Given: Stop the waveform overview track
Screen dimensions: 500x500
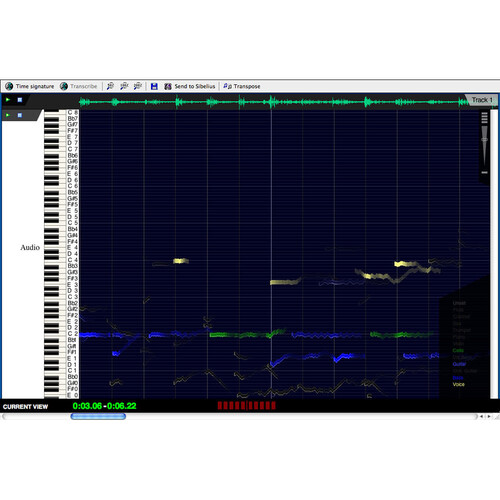Looking at the screenshot, I should click(20, 100).
